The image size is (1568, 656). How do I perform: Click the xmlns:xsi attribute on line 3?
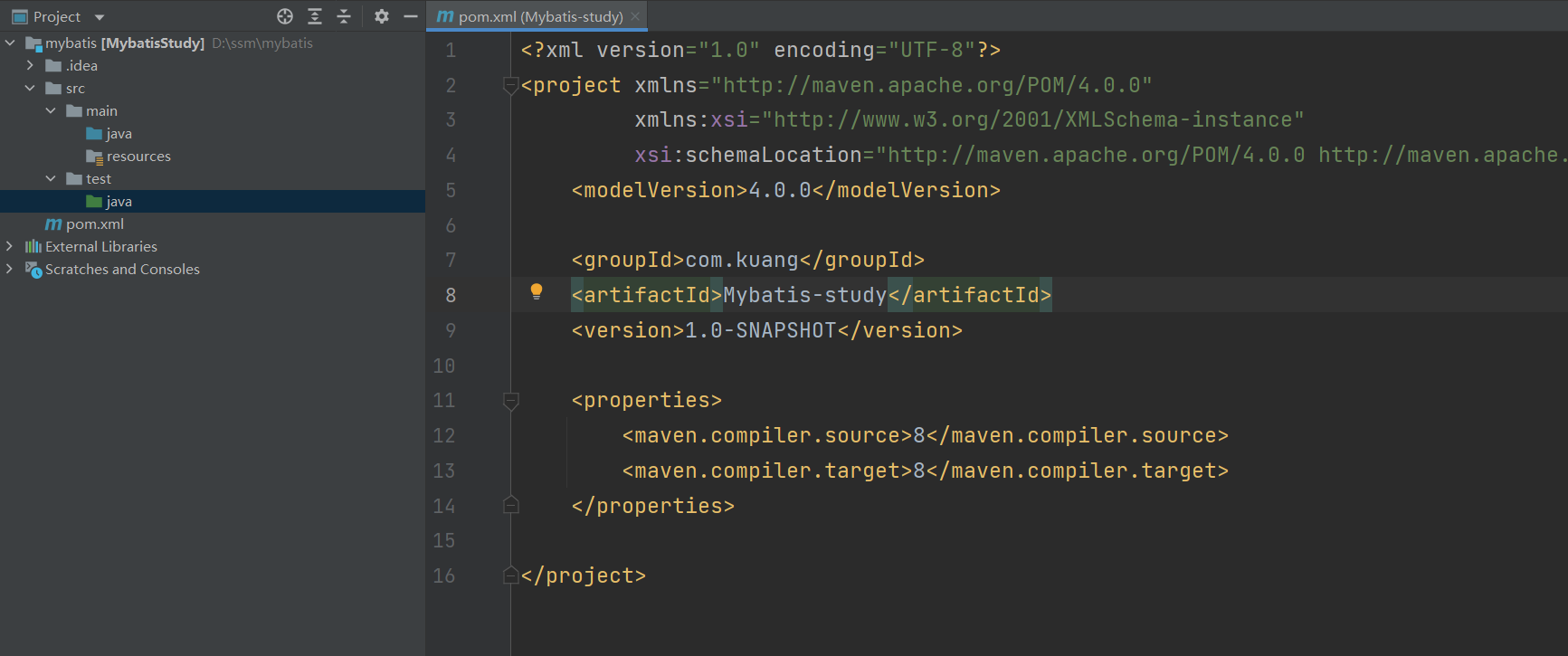pos(691,119)
